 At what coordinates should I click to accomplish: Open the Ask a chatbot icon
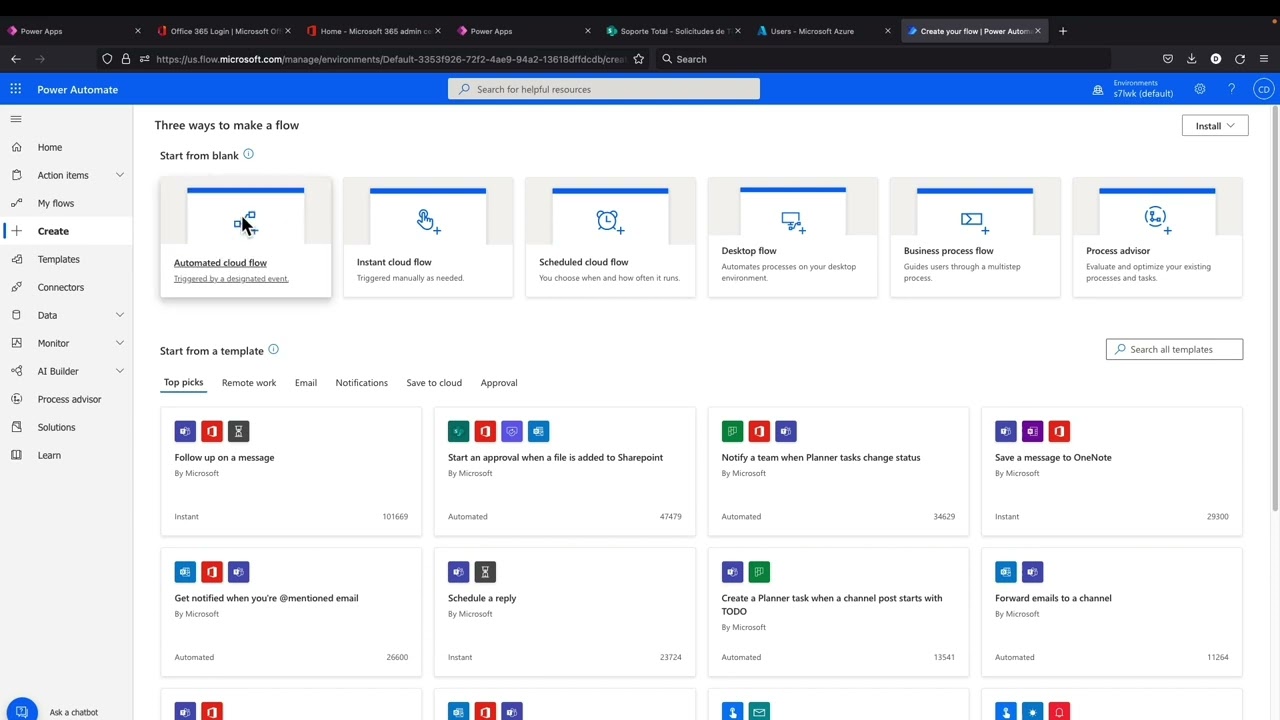point(21,710)
